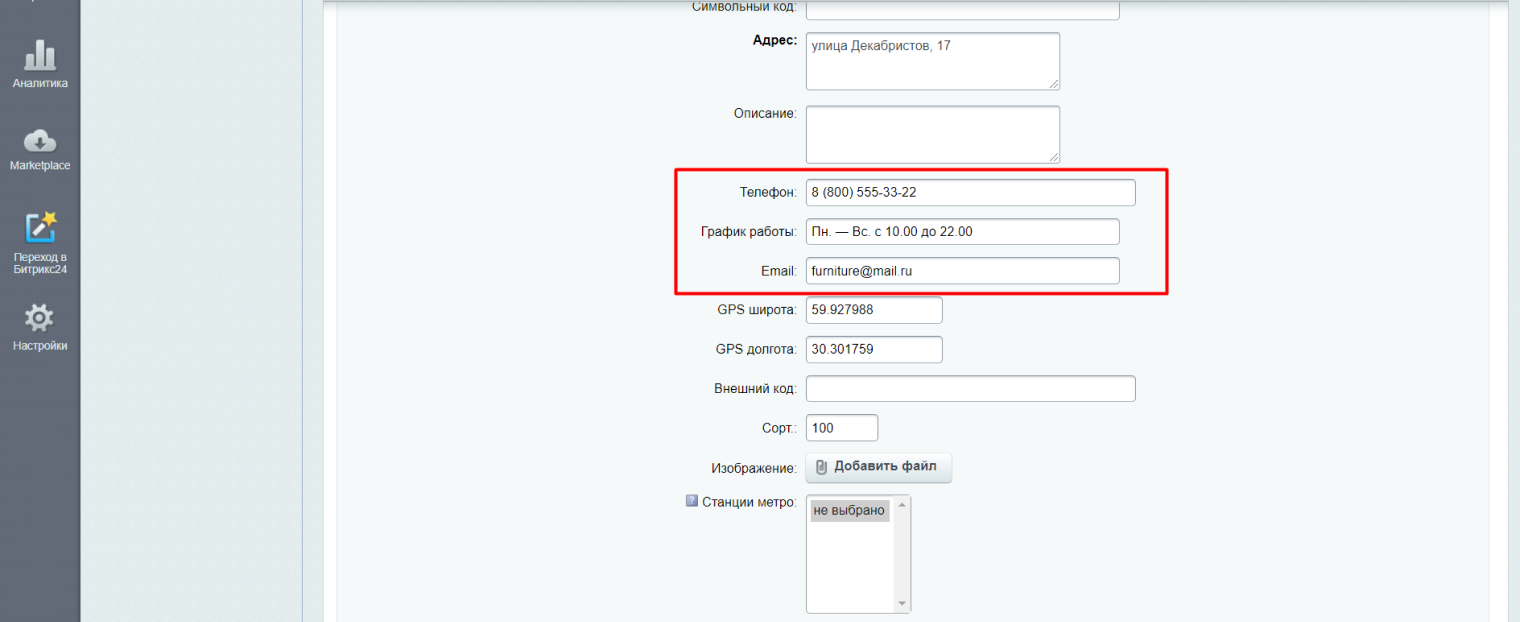Click the metro list scroll down arrow
This screenshot has height=622, width=1520.
click(x=902, y=604)
